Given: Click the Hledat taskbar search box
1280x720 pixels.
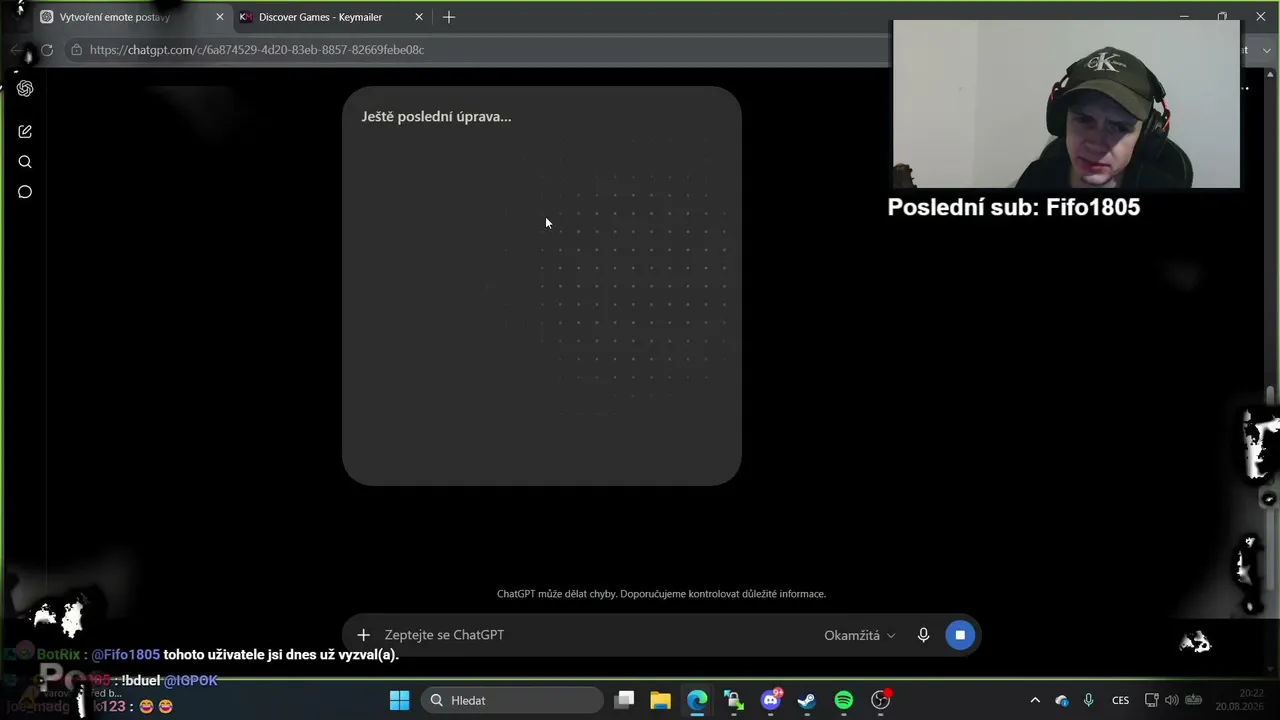Looking at the screenshot, I should pyautogui.click(x=512, y=700).
